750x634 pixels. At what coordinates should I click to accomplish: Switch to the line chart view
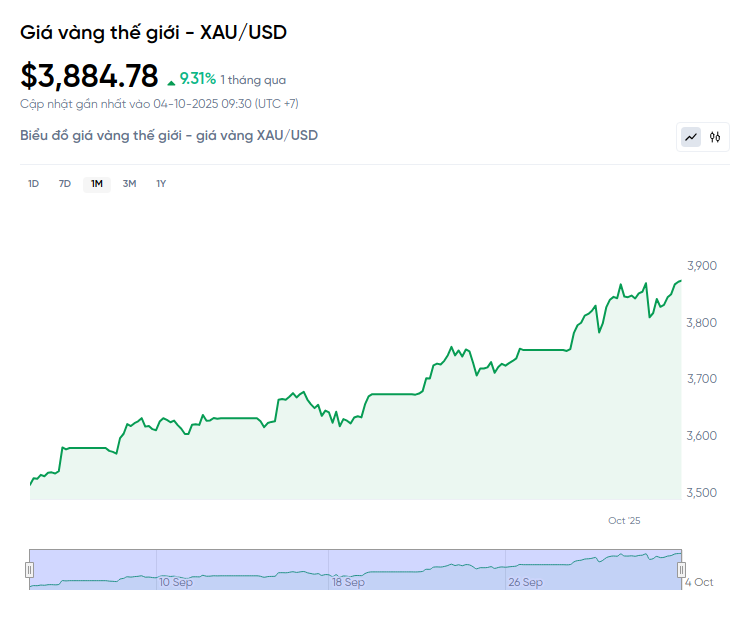[691, 137]
